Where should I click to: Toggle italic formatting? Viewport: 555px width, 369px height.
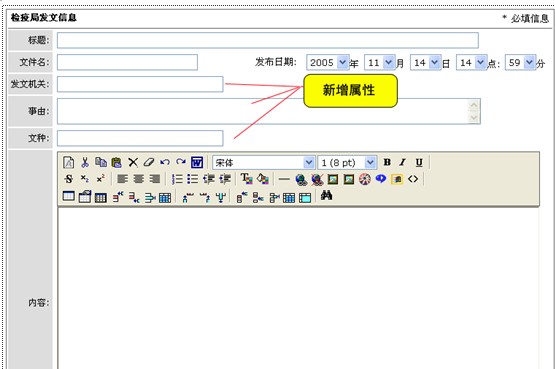[x=402, y=162]
